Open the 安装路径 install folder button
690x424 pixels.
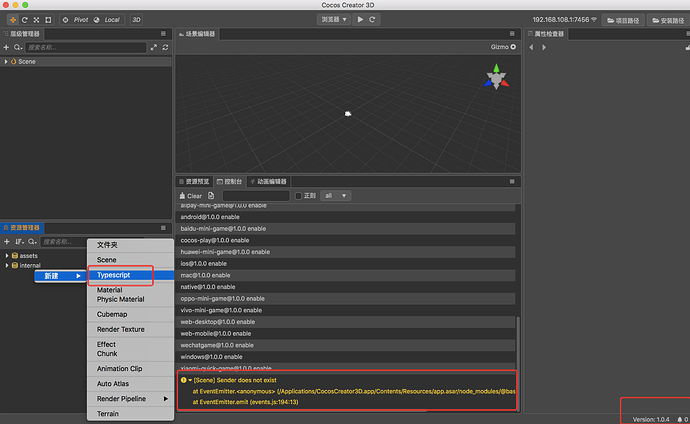pyautogui.click(x=668, y=20)
